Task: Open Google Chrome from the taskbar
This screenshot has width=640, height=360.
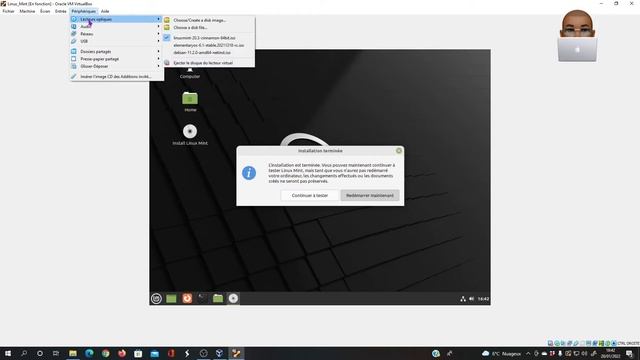Action: (x=105, y=353)
